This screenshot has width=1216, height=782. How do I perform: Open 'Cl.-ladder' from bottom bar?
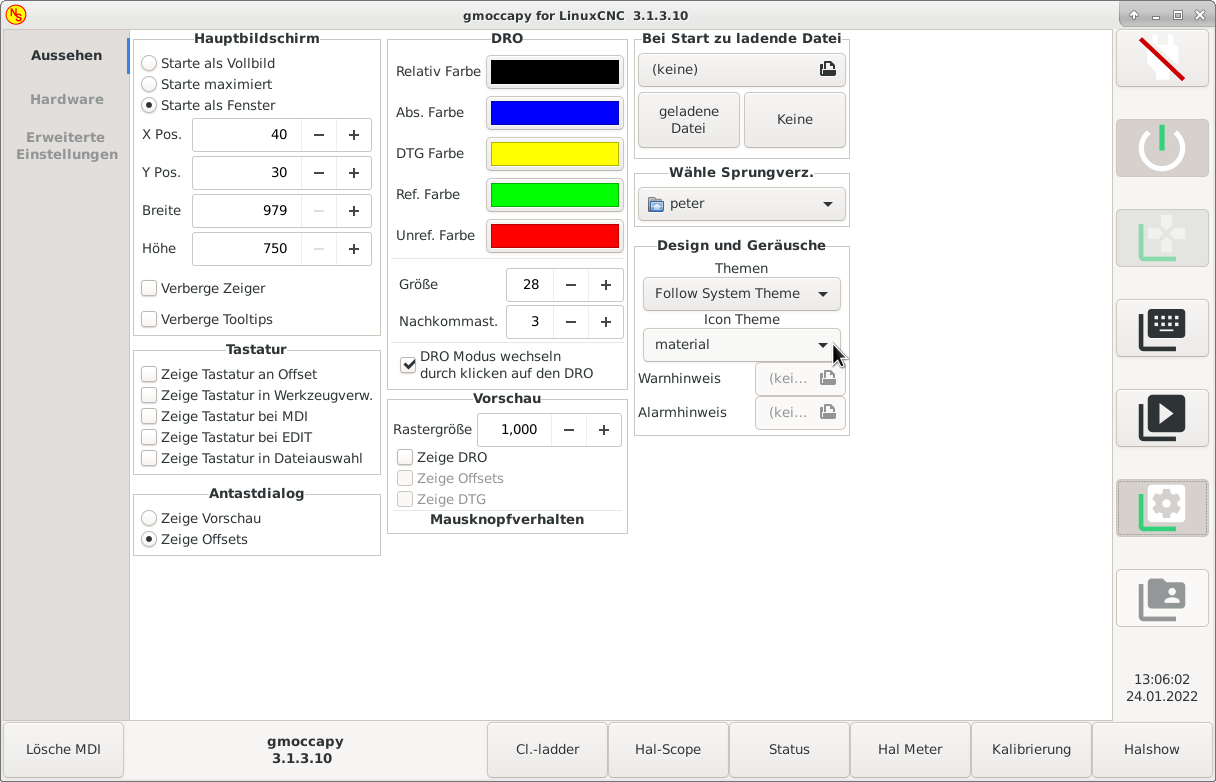547,749
